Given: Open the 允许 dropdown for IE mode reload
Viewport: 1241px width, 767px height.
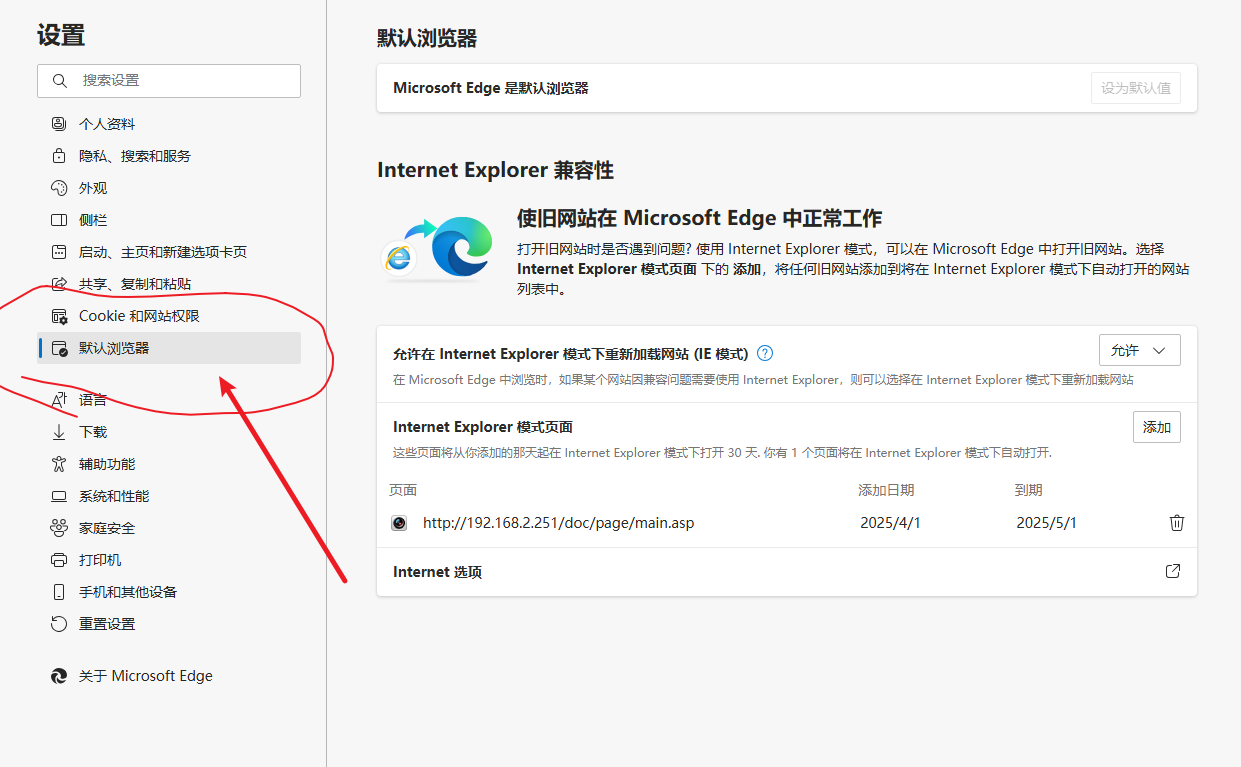Looking at the screenshot, I should [1139, 350].
